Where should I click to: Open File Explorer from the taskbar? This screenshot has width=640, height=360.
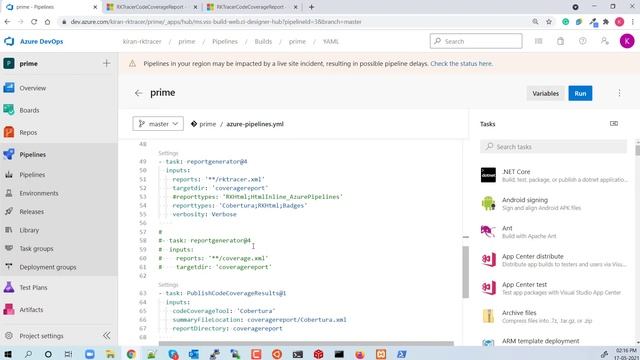(x=110, y=354)
